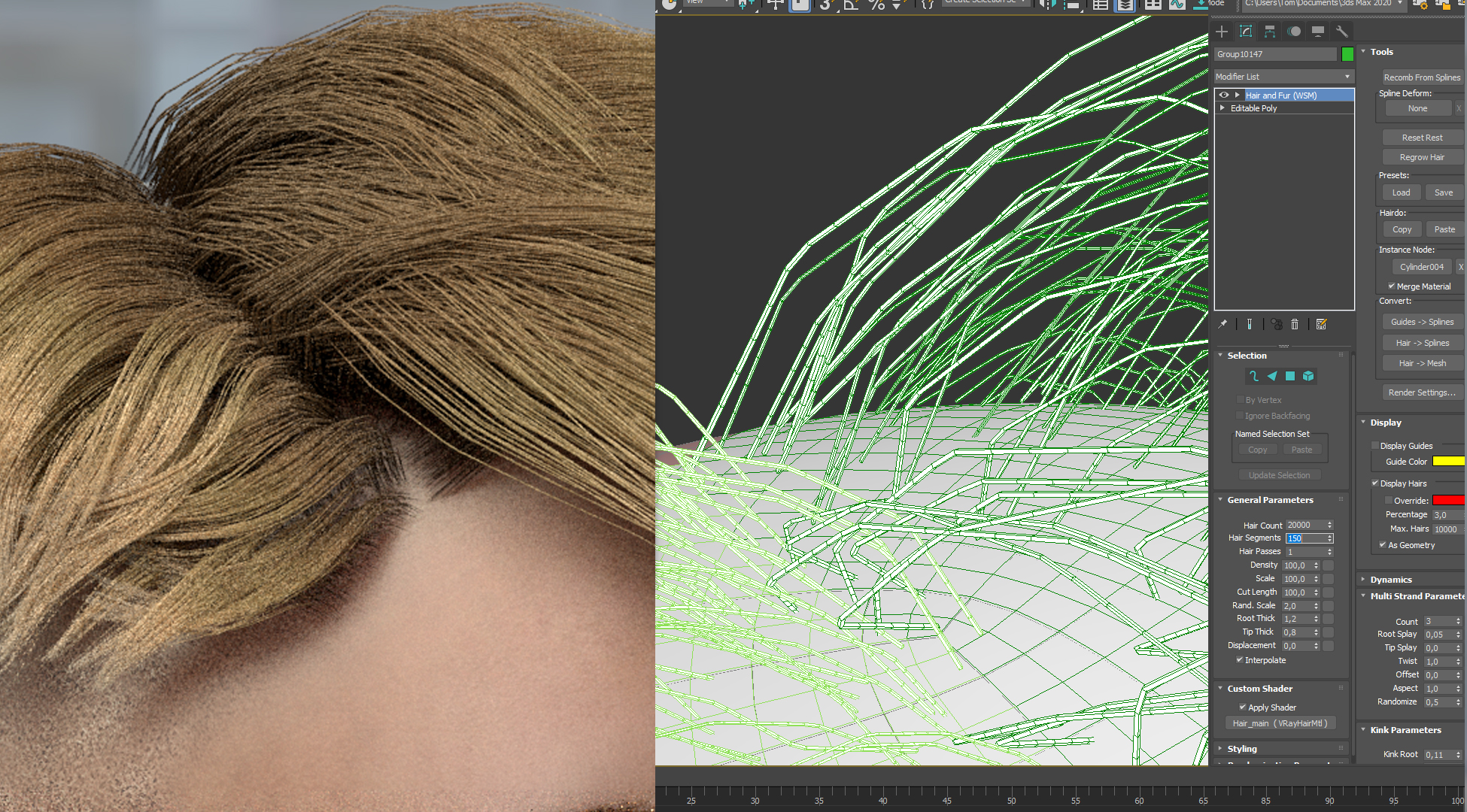Click the Percent Snap toggle icon
This screenshot has width=1467, height=812.
click(876, 5)
